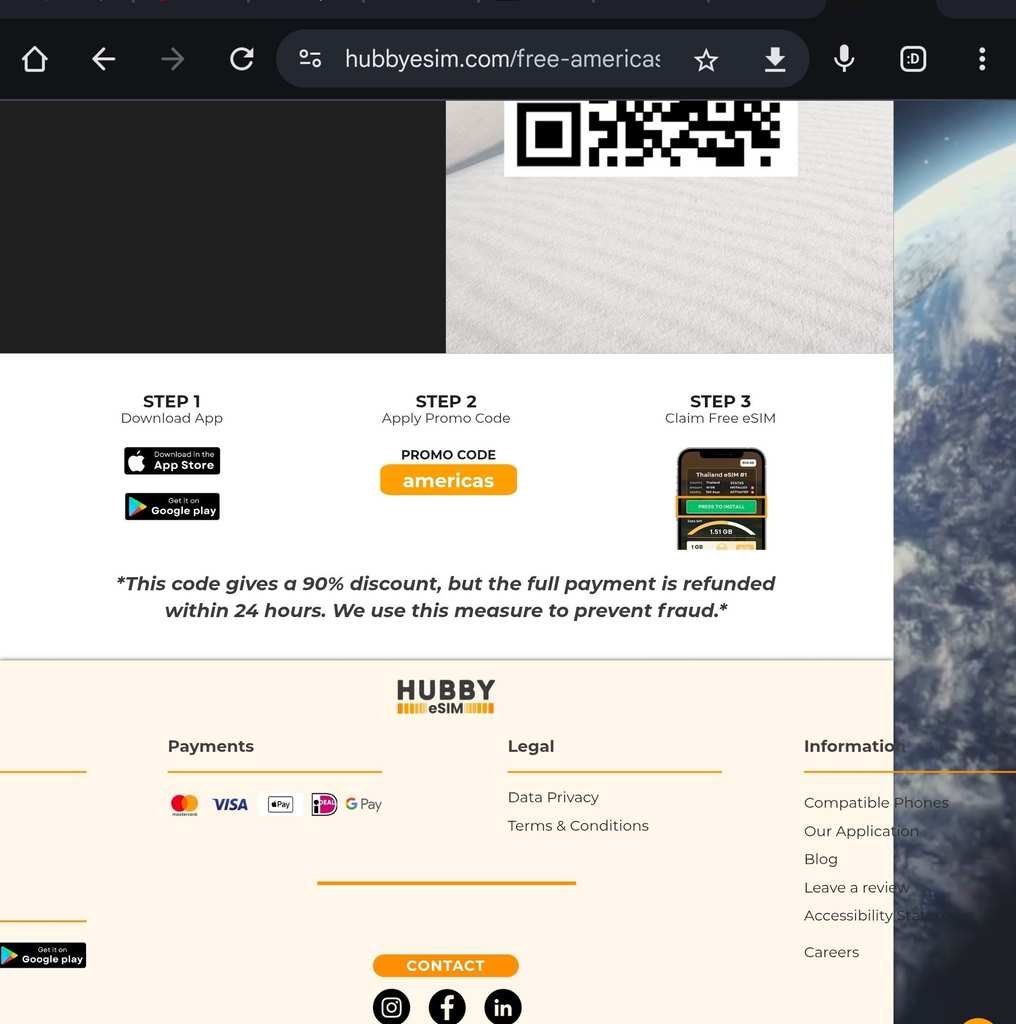Tap the QR code image
This screenshot has height=1024, width=1016.
point(650,136)
